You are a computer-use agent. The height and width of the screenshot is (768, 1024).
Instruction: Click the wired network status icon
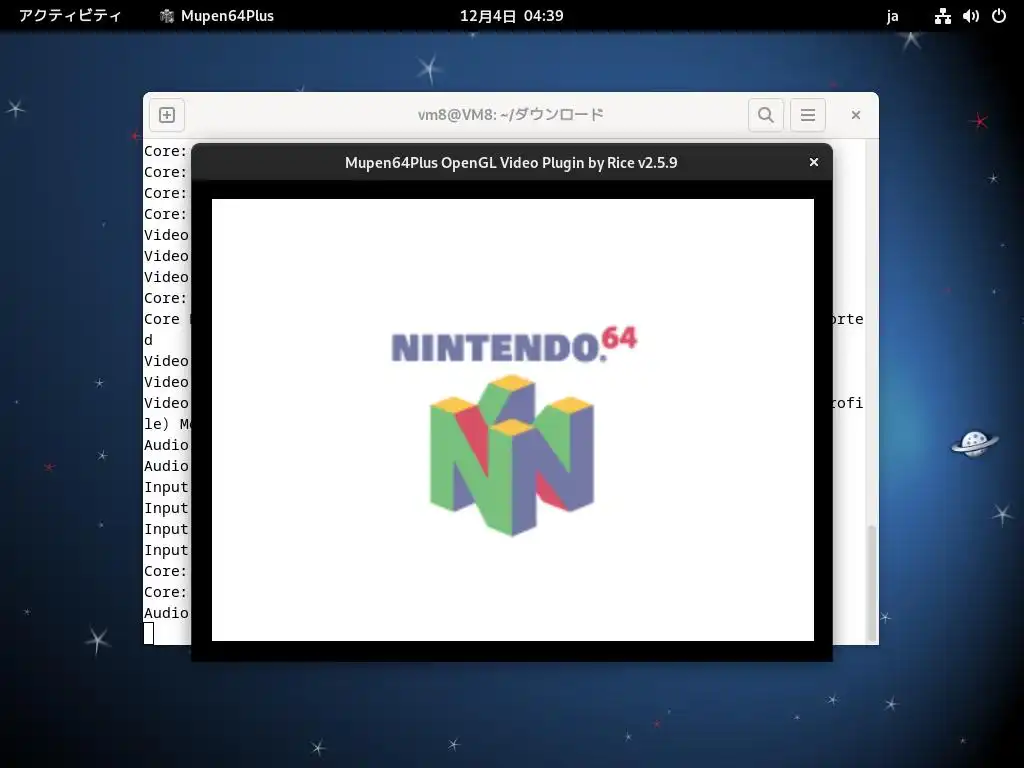[942, 16]
